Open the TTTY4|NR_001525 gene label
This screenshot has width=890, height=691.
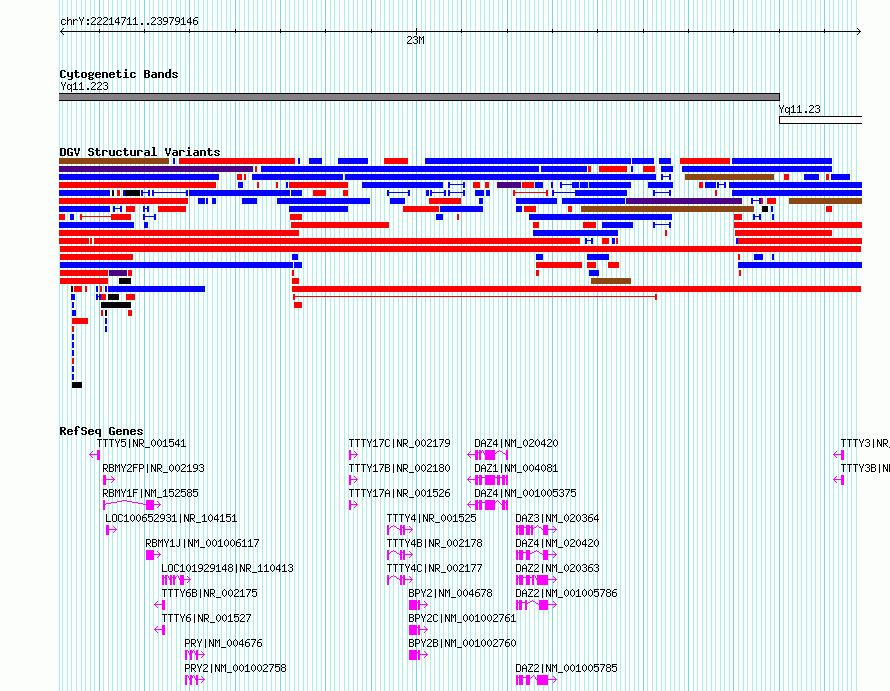pos(431,518)
